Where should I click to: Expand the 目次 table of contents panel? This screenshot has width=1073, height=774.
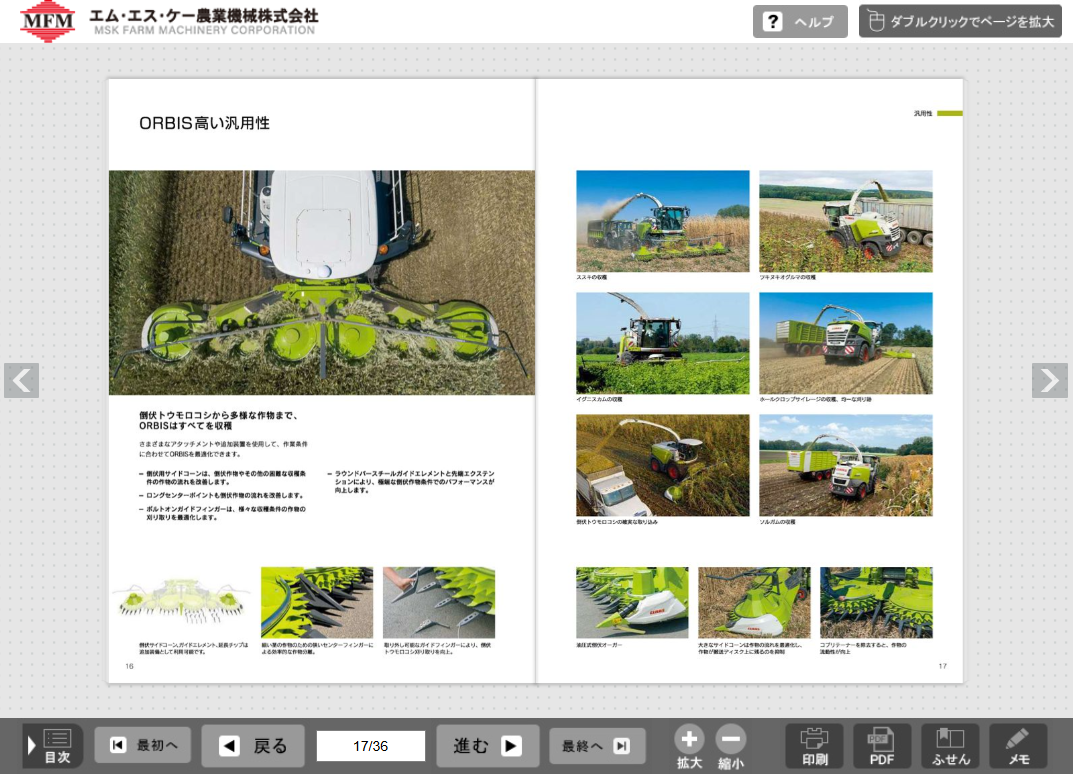(x=52, y=745)
